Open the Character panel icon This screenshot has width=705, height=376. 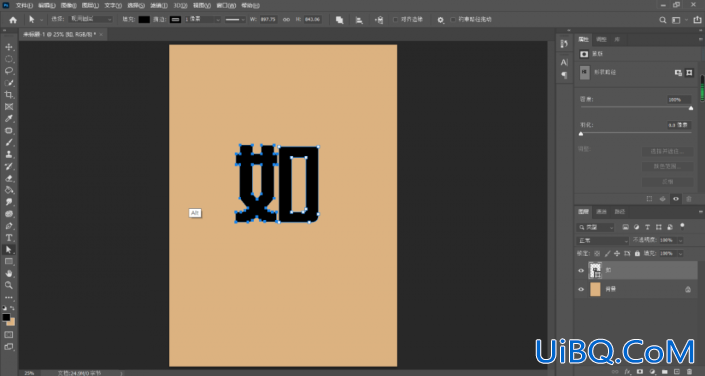pyautogui.click(x=564, y=62)
